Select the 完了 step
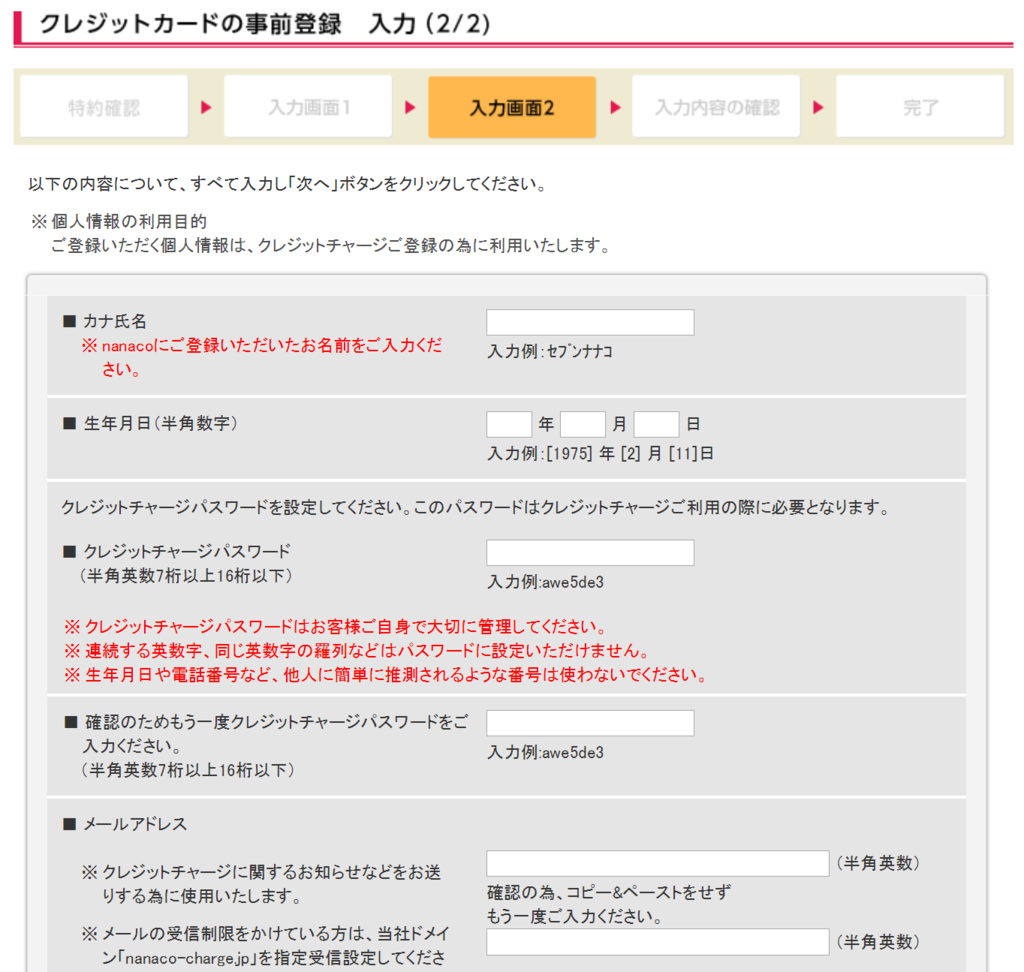 (919, 107)
